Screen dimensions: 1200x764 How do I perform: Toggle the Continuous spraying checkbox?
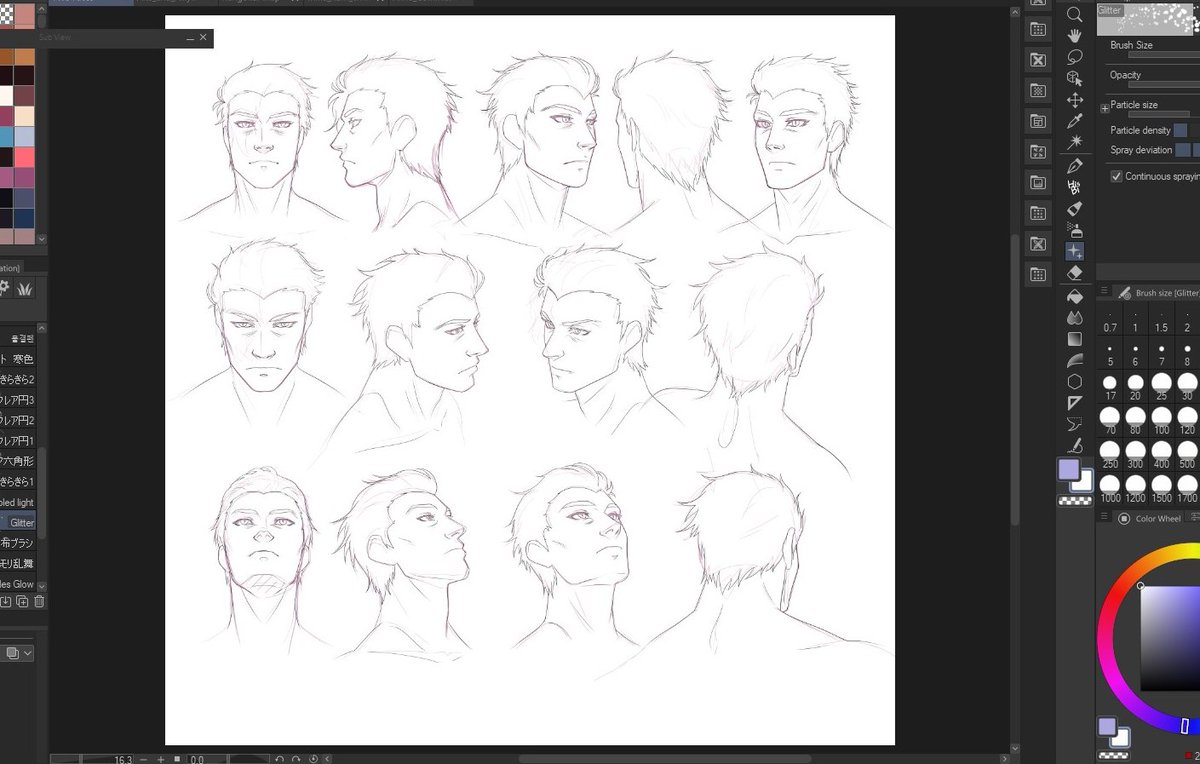tap(1116, 176)
